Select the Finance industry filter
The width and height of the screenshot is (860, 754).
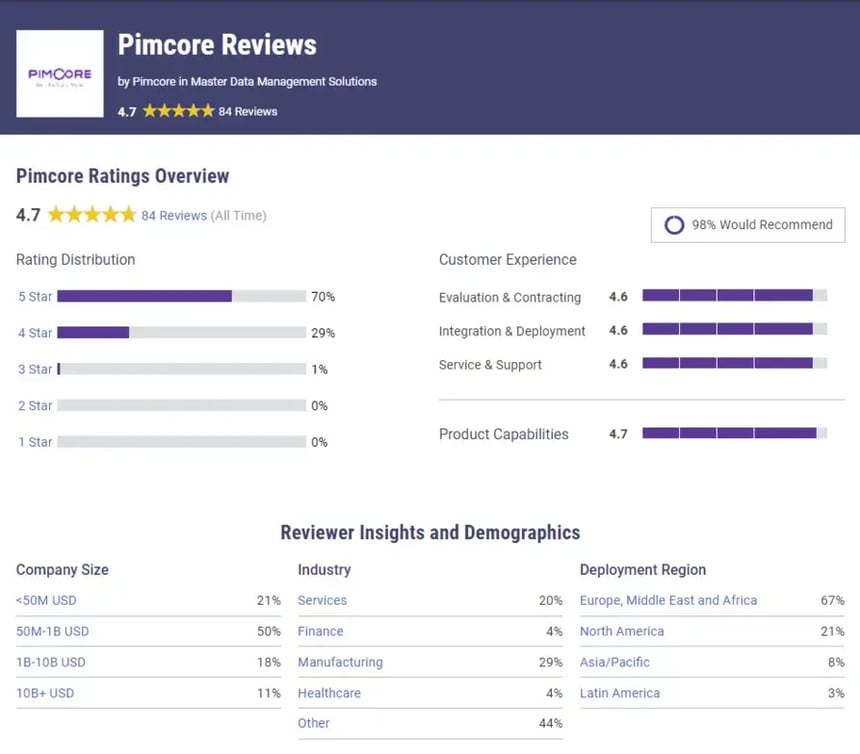tap(320, 631)
